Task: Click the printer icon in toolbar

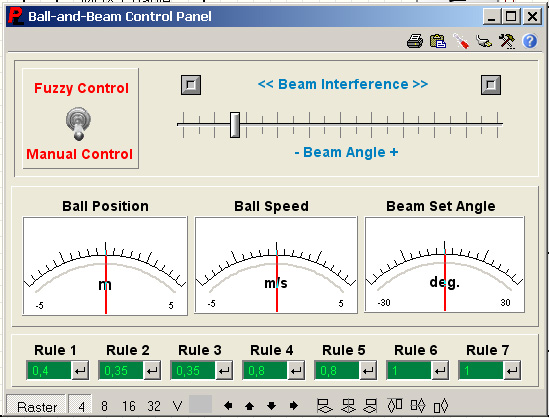Action: [x=415, y=41]
